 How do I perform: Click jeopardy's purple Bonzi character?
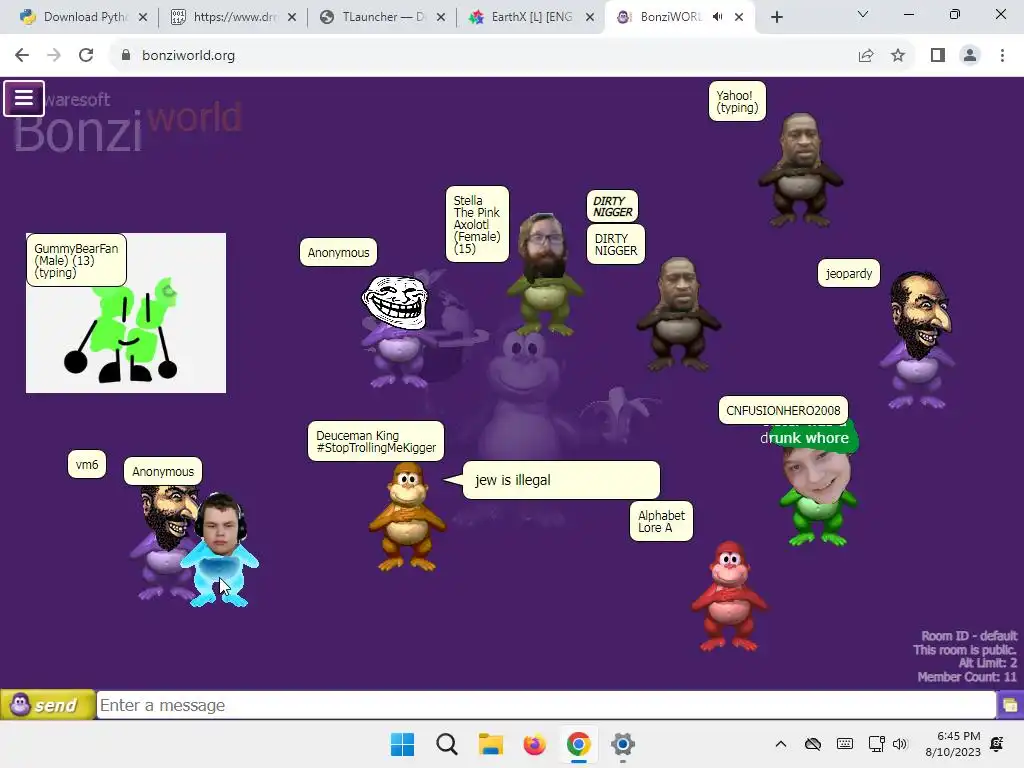click(918, 341)
